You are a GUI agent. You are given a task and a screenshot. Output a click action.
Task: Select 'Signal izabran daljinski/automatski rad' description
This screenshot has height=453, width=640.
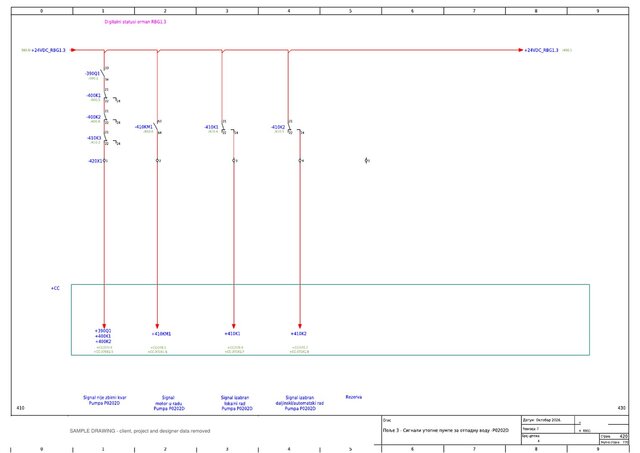[300, 400]
